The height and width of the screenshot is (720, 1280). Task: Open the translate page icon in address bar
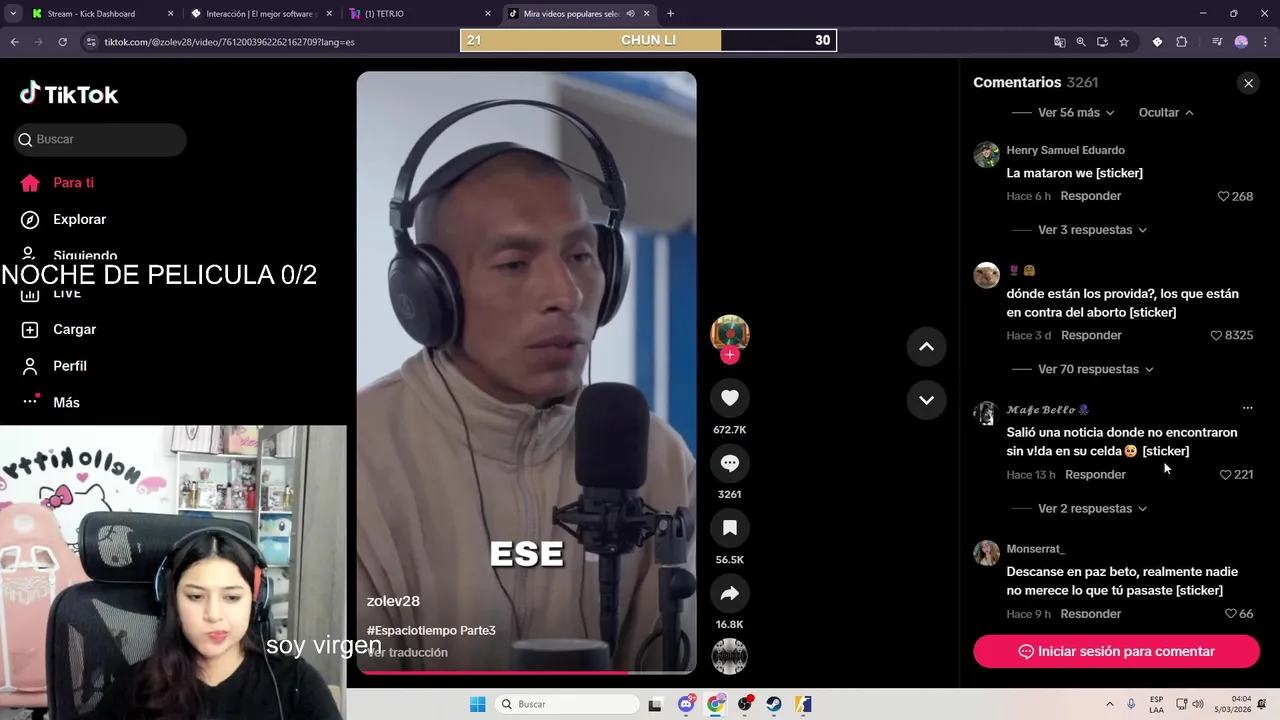coord(1059,42)
